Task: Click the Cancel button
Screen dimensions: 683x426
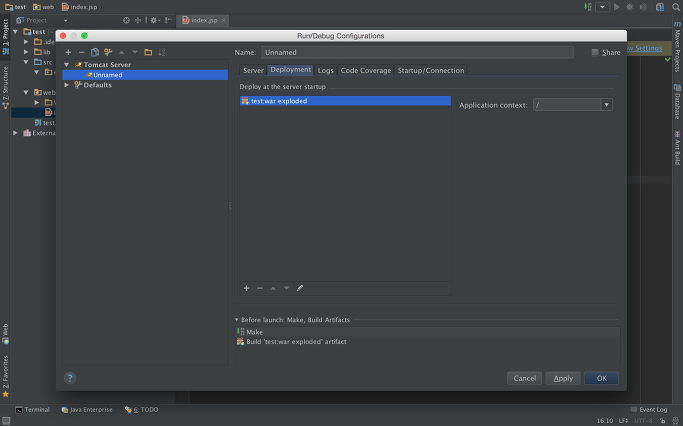Action: [x=524, y=378]
